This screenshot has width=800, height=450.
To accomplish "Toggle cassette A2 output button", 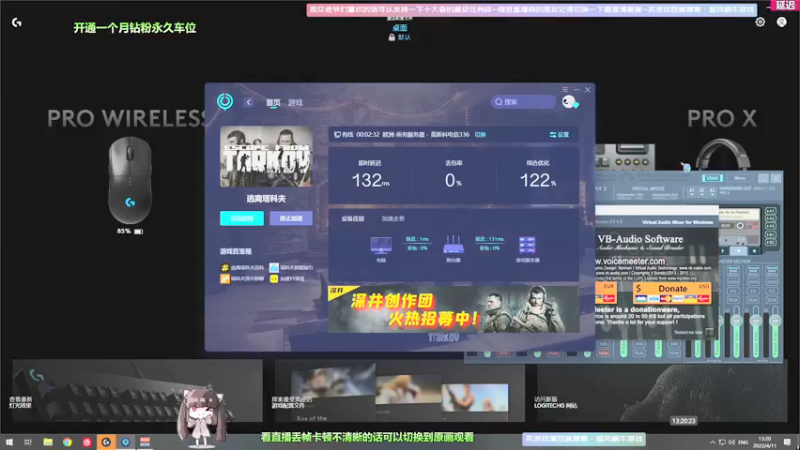I will click(770, 219).
